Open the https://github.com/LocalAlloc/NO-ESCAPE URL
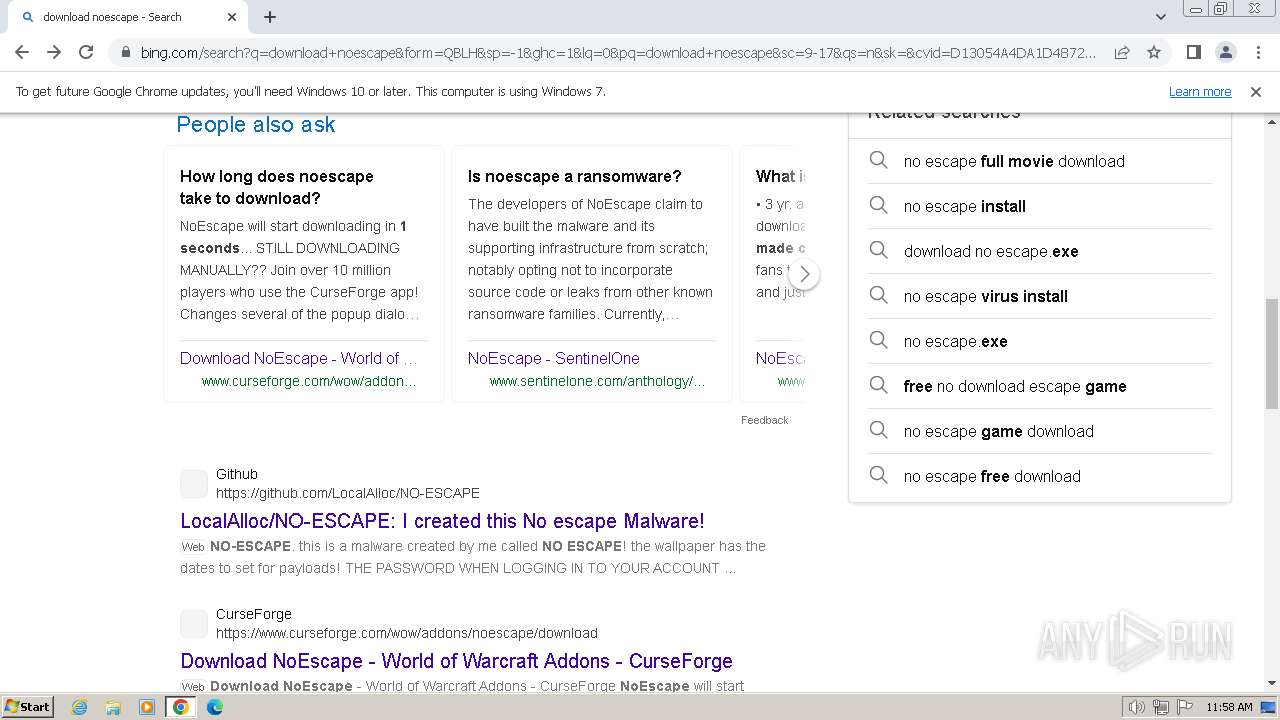This screenshot has height=720, width=1280. coord(348,493)
